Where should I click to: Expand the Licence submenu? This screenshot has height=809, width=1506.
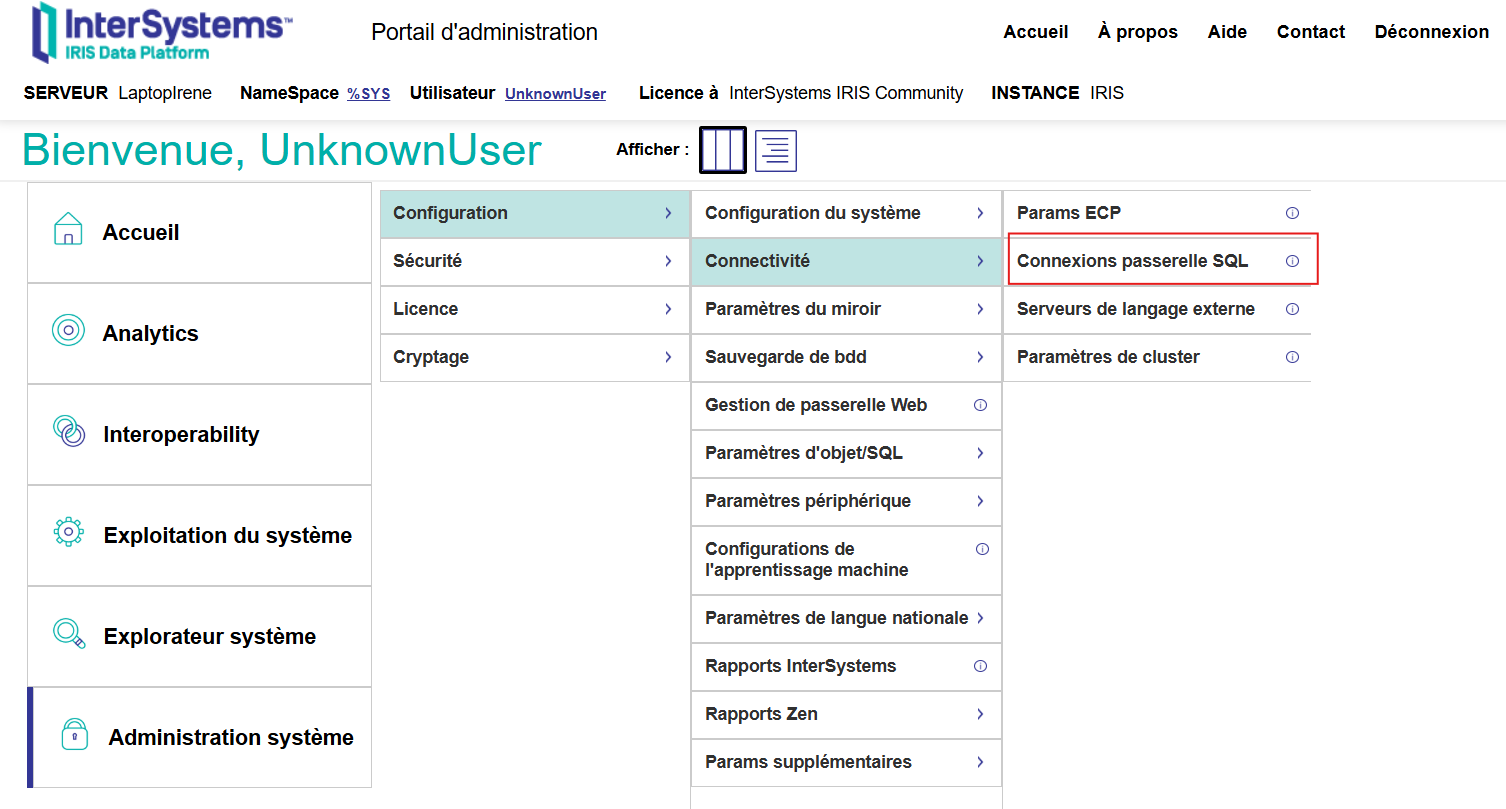coord(534,309)
